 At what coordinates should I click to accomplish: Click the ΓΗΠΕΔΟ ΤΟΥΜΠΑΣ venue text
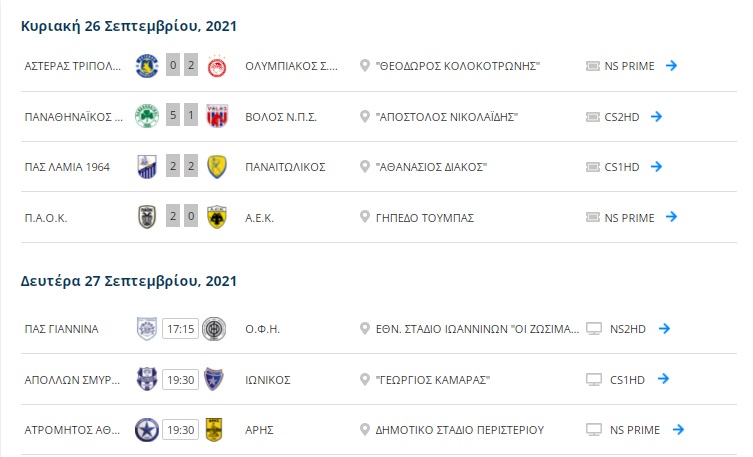[425, 218]
